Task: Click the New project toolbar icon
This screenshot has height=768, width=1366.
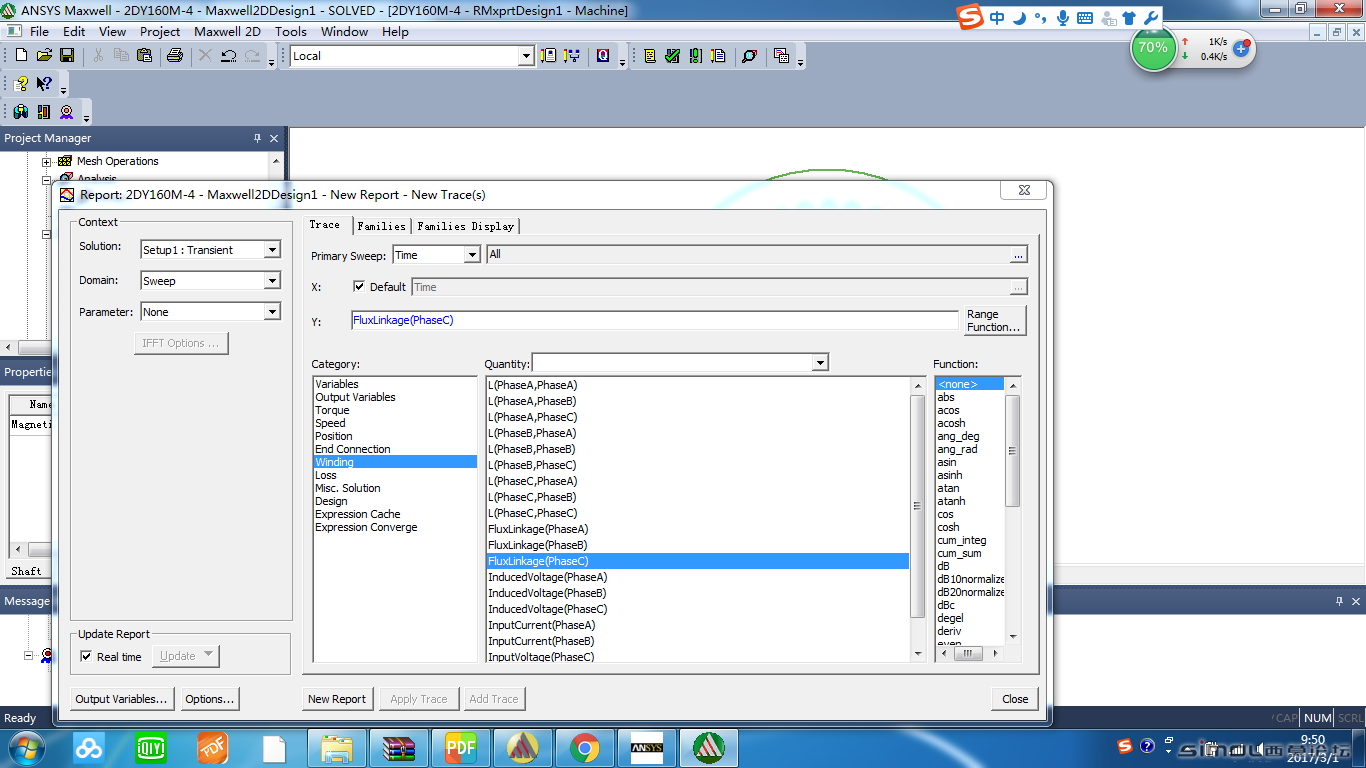Action: coord(22,56)
